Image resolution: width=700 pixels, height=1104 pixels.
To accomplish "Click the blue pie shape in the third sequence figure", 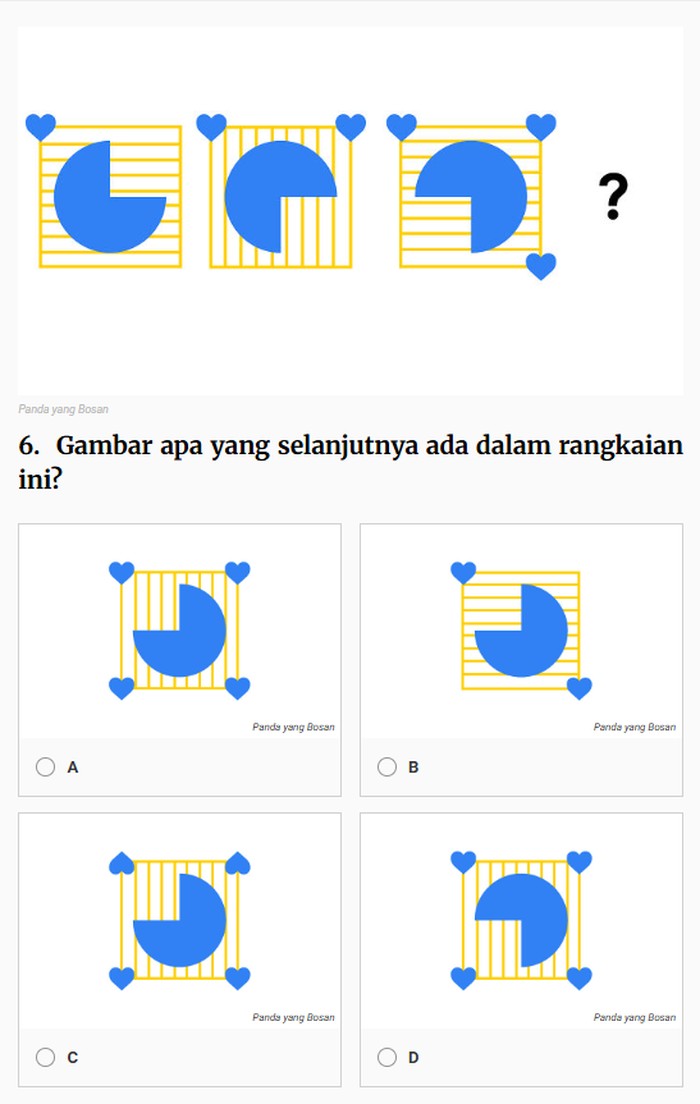I will tap(480, 190).
